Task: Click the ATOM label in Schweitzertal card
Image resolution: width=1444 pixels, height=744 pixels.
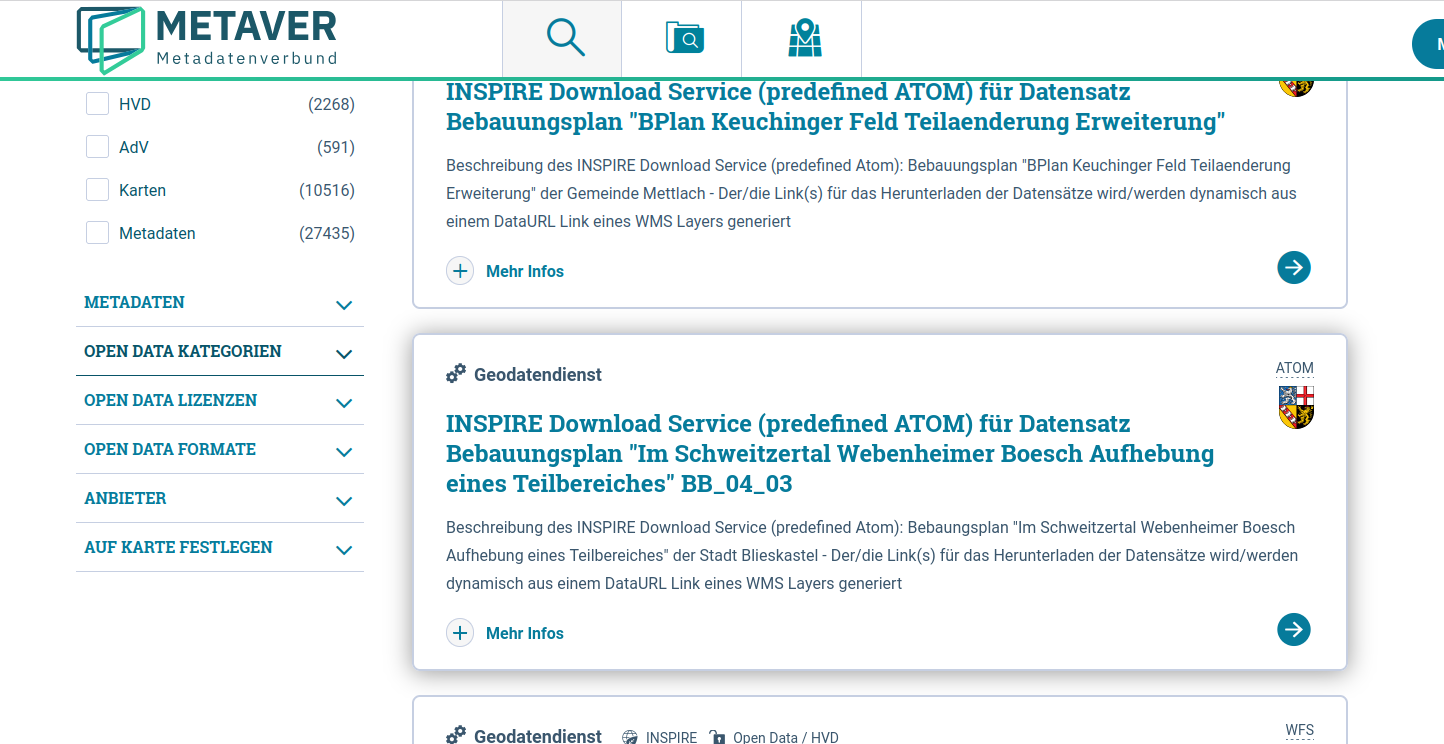Action: [1295, 368]
